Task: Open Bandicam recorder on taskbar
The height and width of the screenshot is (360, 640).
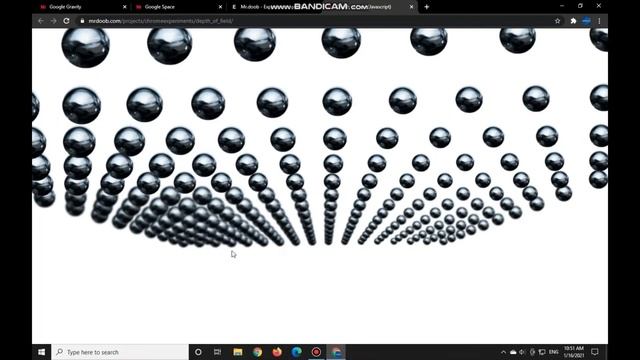Action: click(316, 352)
